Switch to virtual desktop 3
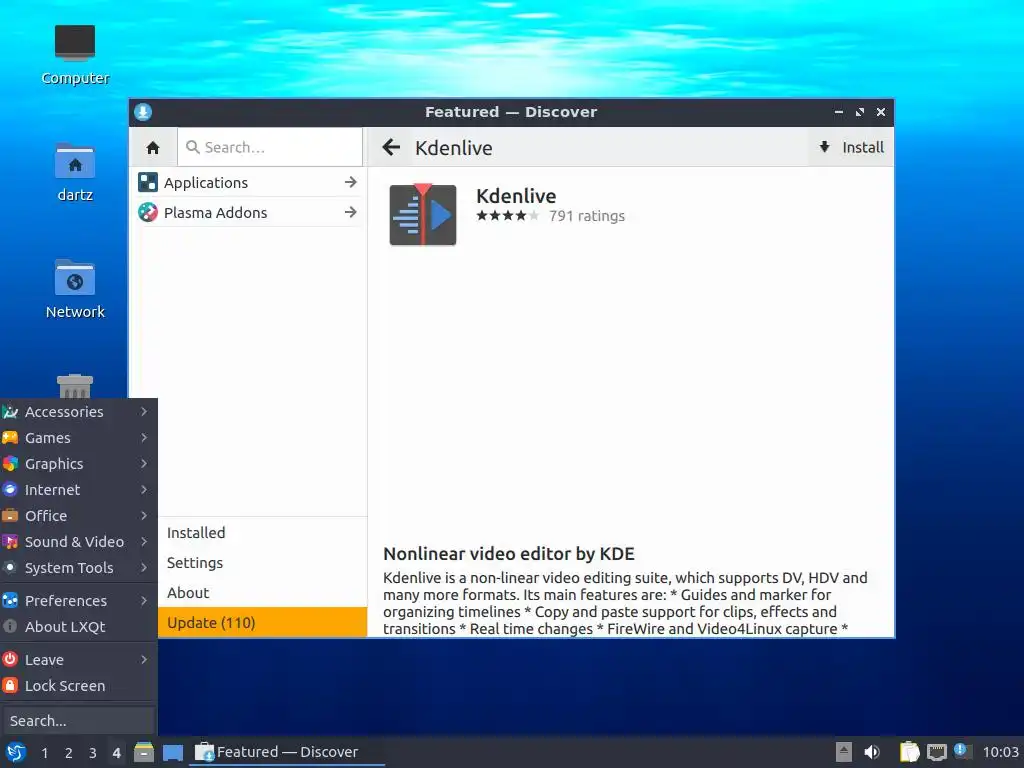This screenshot has height=768, width=1024. [93, 753]
